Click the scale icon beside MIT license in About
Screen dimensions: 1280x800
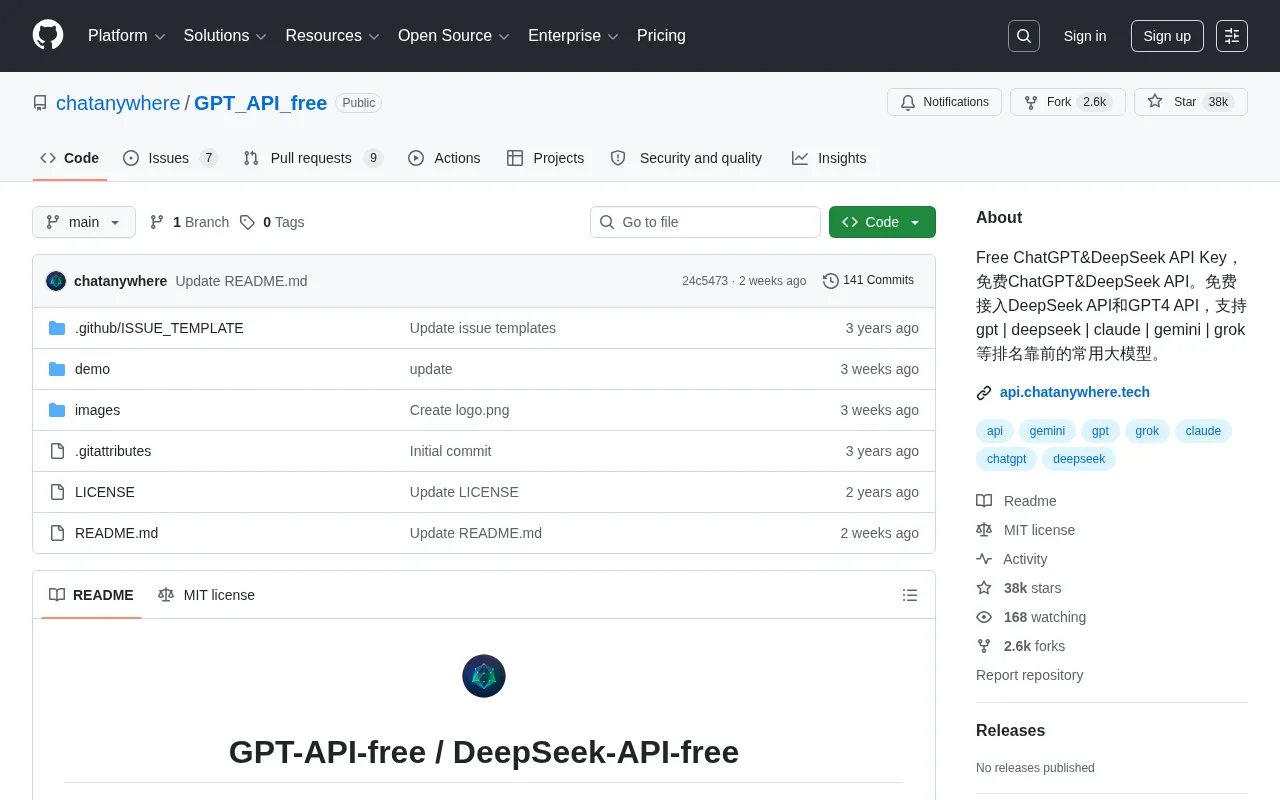[984, 530]
